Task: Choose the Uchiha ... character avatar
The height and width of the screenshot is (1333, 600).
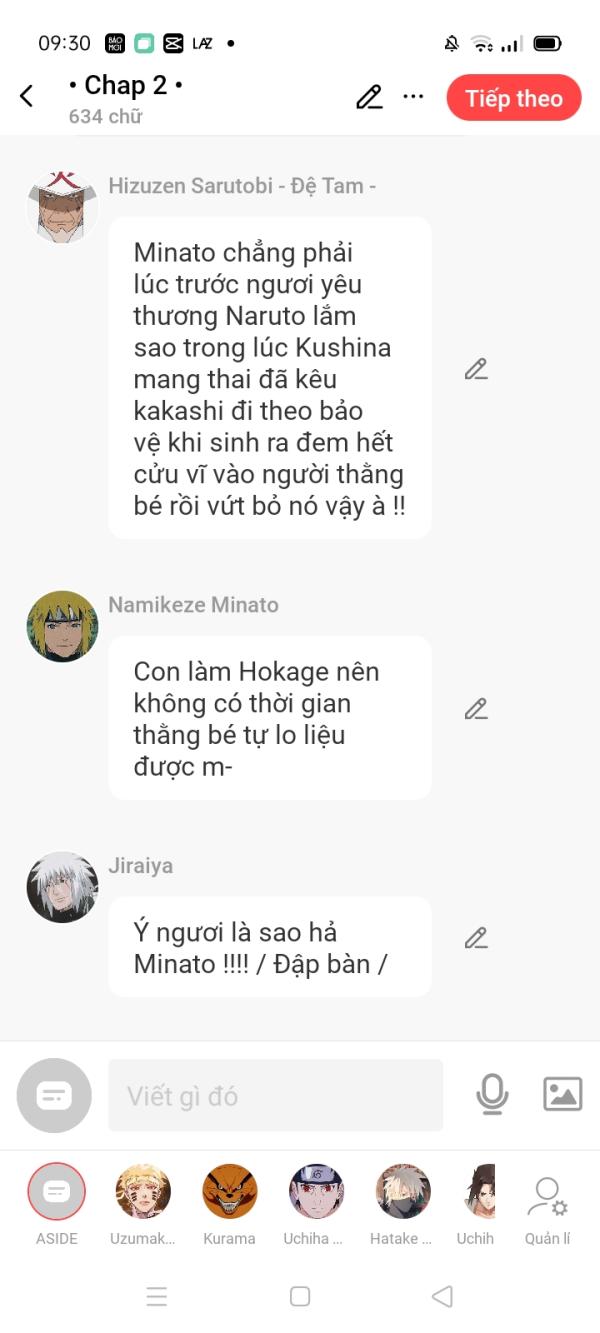Action: (316, 1205)
